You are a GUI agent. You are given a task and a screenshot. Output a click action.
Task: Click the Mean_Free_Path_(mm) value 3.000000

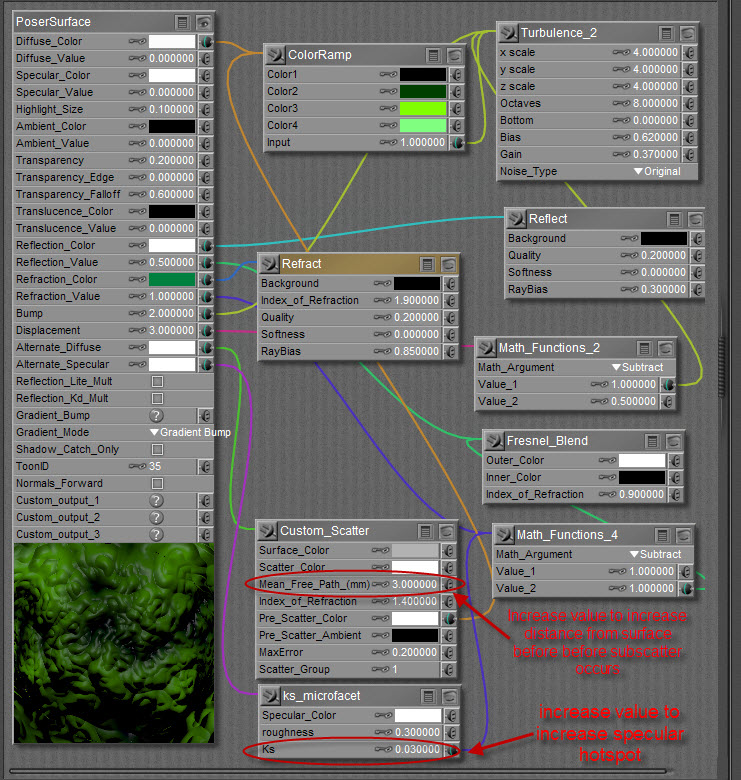pyautogui.click(x=415, y=585)
